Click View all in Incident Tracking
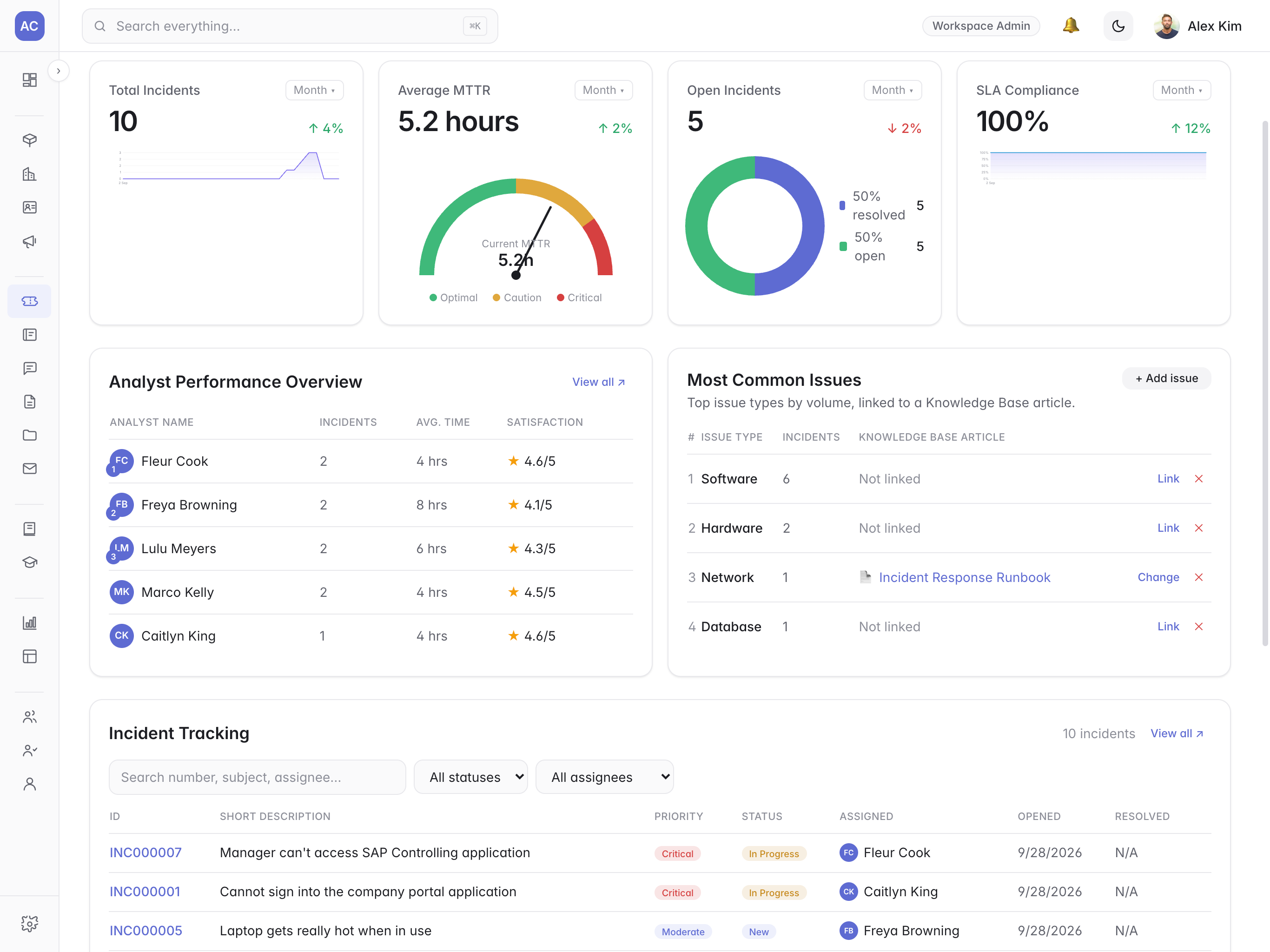This screenshot has width=1270, height=952. (x=1177, y=733)
